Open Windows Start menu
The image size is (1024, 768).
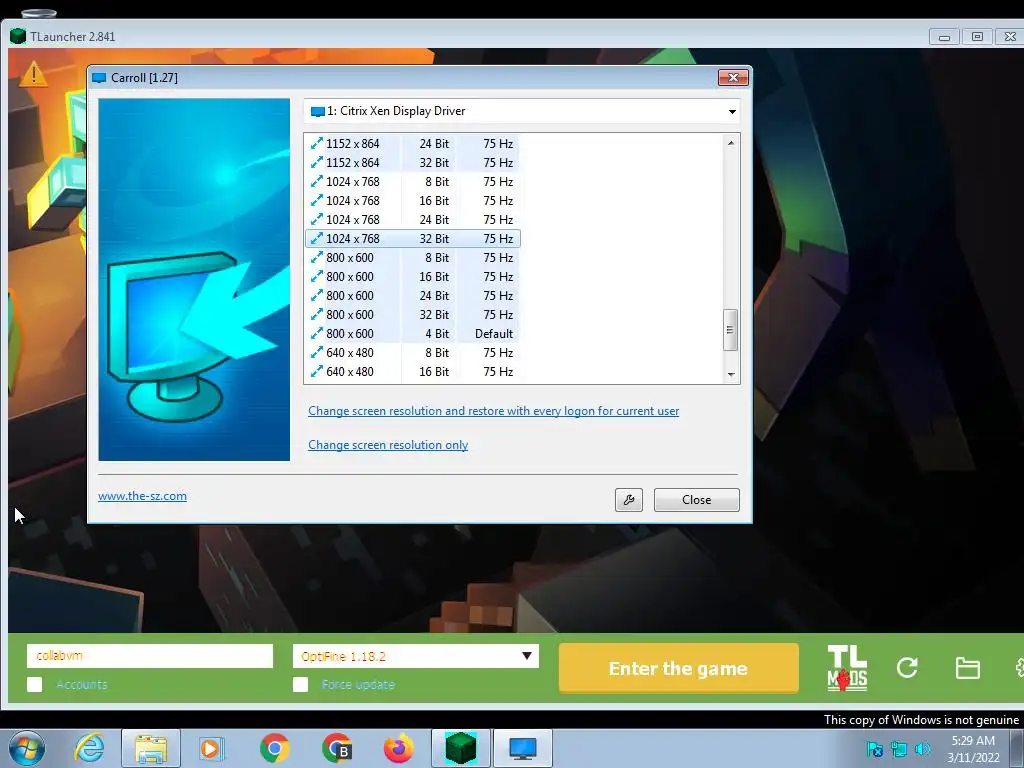point(27,748)
